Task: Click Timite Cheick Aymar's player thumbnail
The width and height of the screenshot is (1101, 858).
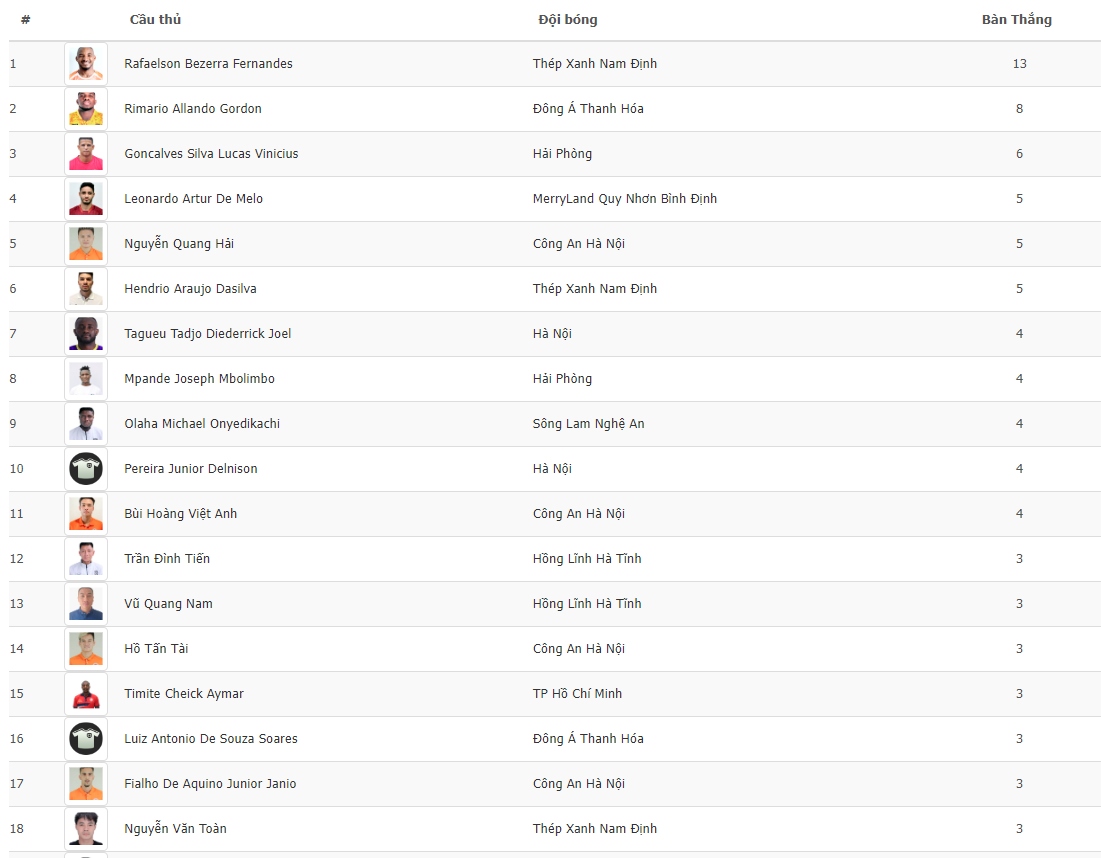Action: click(86, 694)
